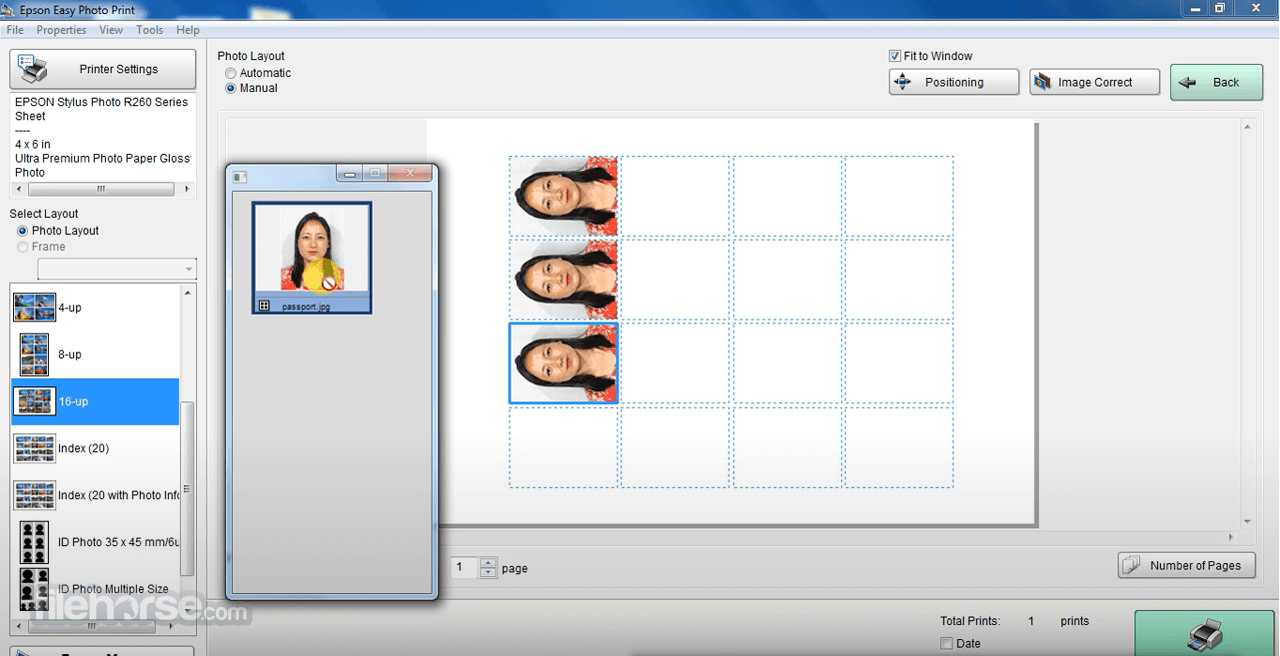The height and width of the screenshot is (656, 1280).
Task: Select ID Photo 35 x 45 mm icon
Action: [34, 542]
